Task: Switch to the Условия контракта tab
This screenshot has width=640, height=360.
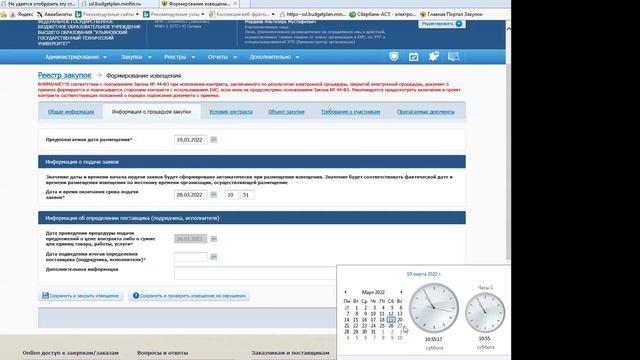Action: coord(231,111)
